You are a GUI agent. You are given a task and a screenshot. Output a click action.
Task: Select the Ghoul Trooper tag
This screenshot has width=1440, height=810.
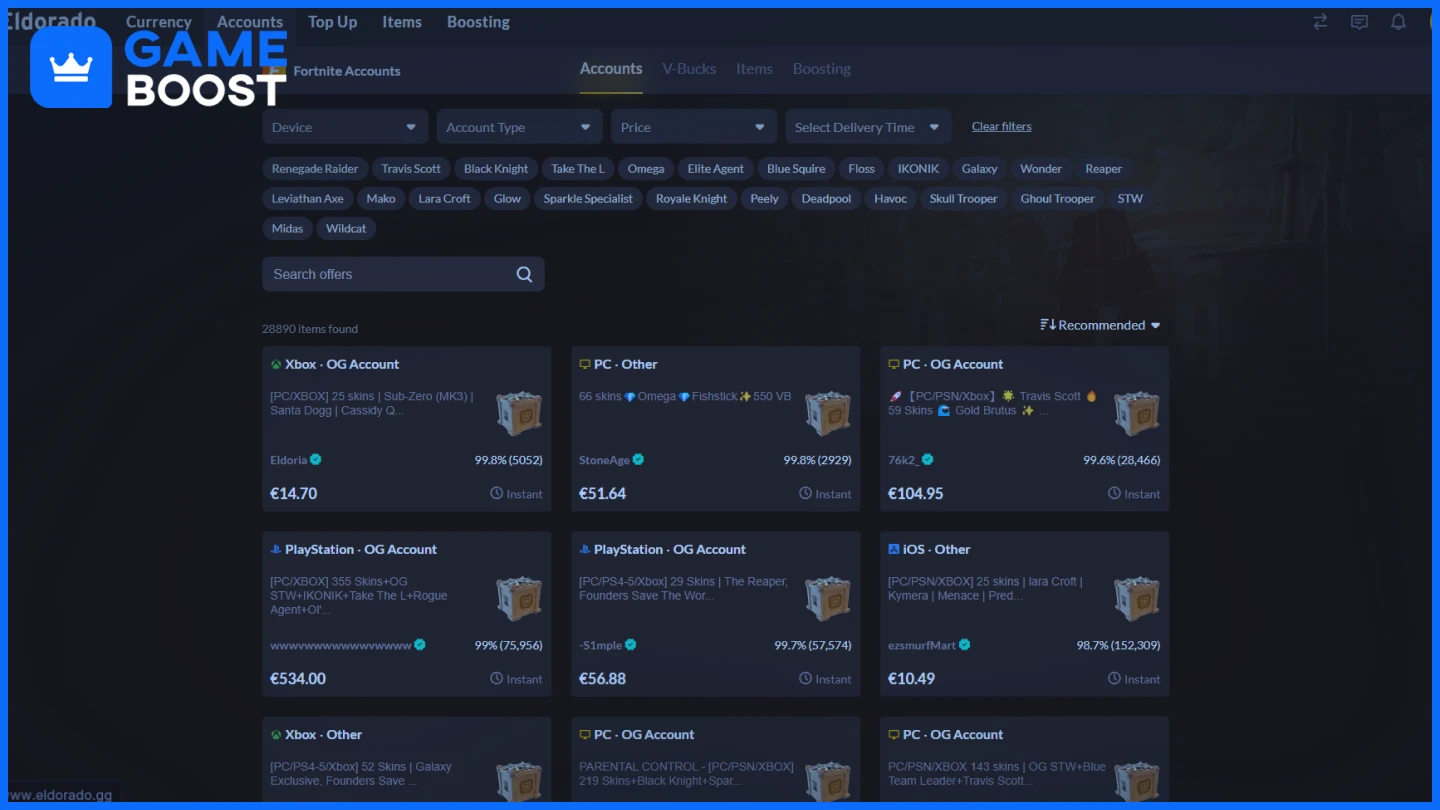tap(1057, 199)
